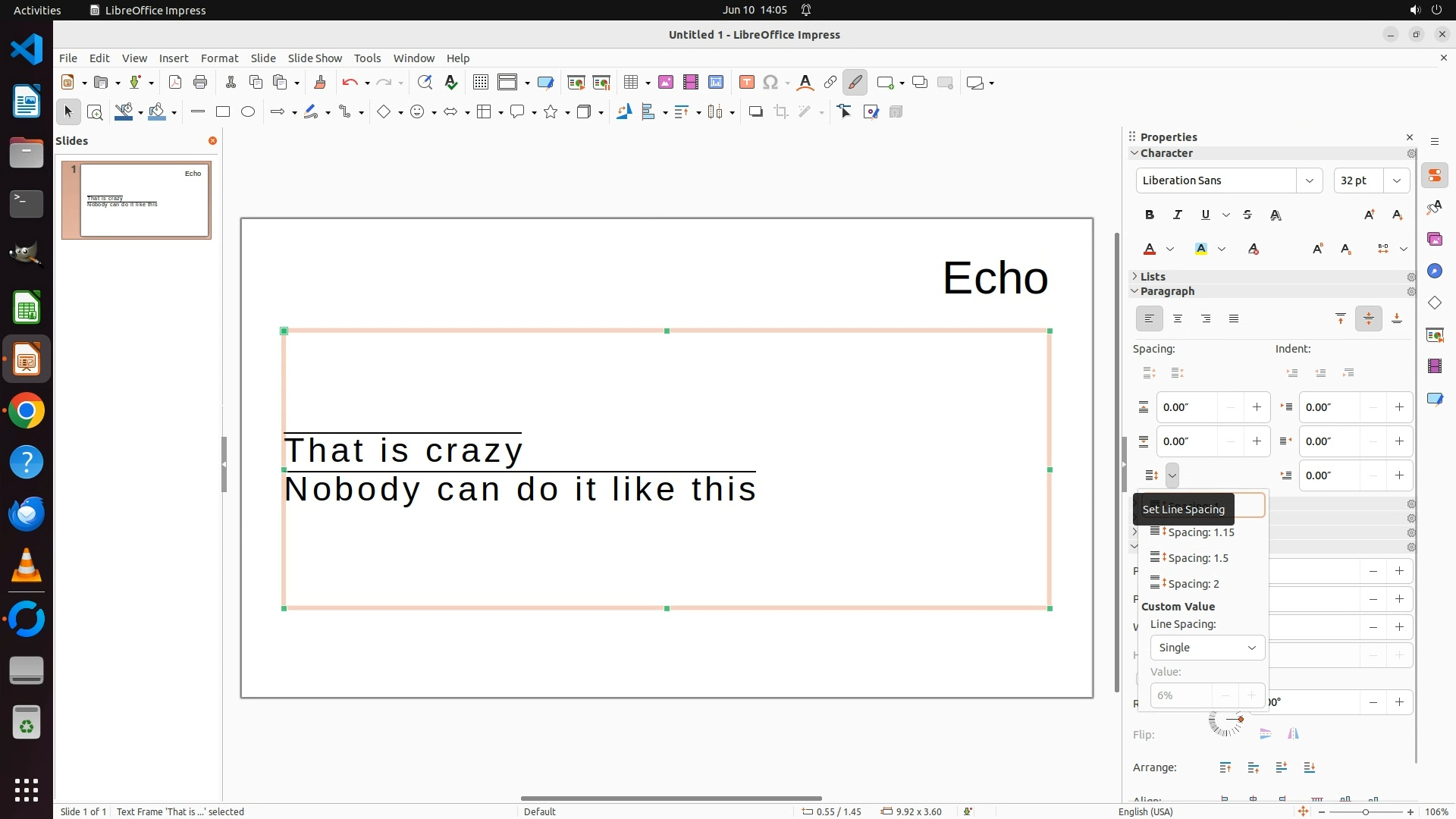Screen dimensions: 1456x819
Task: Open the Line Spacing type dropdown showing Single
Action: tap(1207, 648)
